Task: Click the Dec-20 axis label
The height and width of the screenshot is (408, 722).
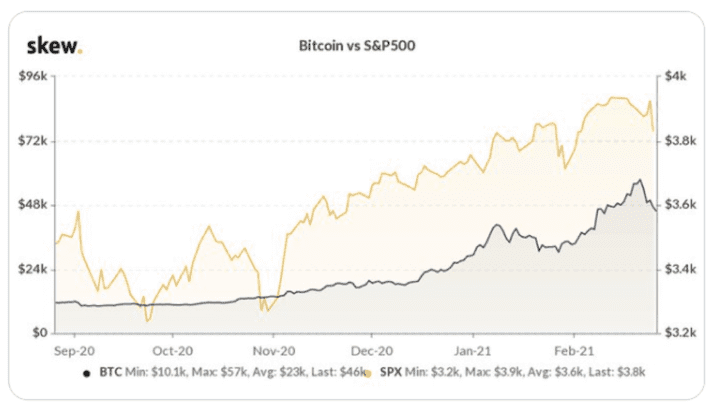Action: (372, 351)
